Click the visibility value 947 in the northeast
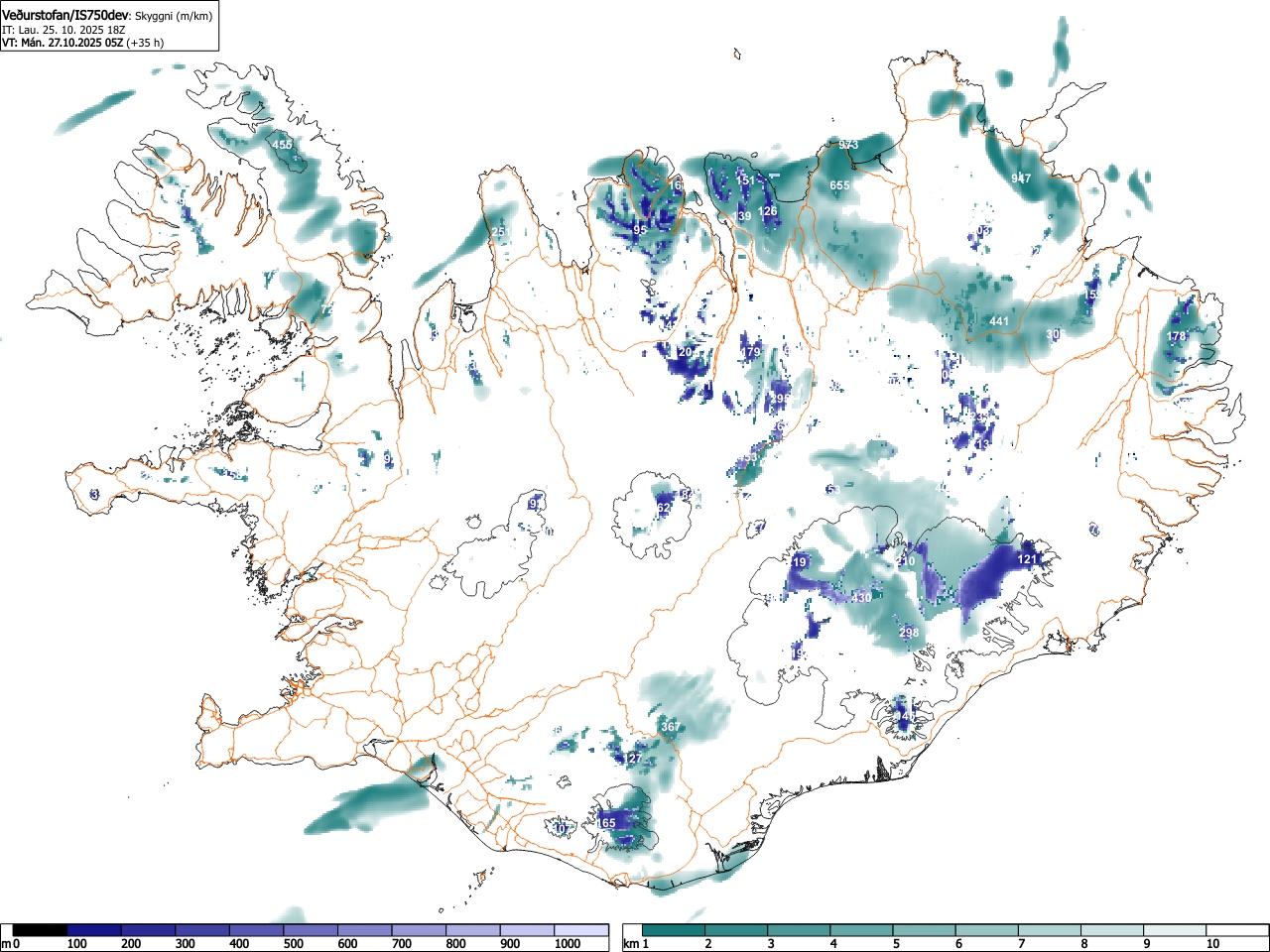 click(1021, 178)
